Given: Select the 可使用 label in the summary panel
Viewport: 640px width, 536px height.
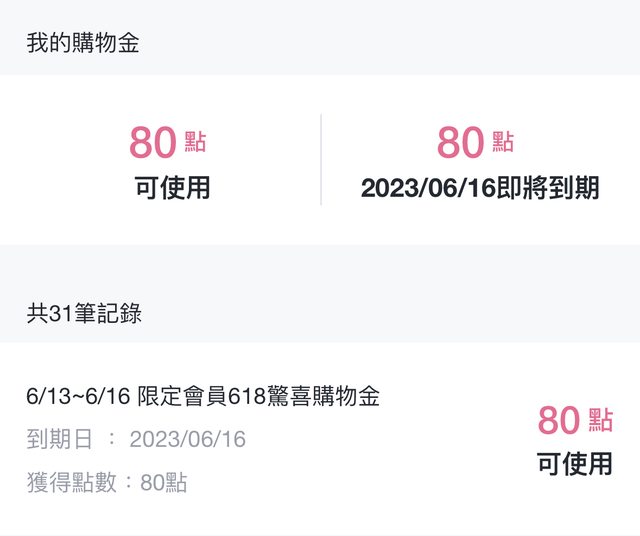Looking at the screenshot, I should click(172, 187).
